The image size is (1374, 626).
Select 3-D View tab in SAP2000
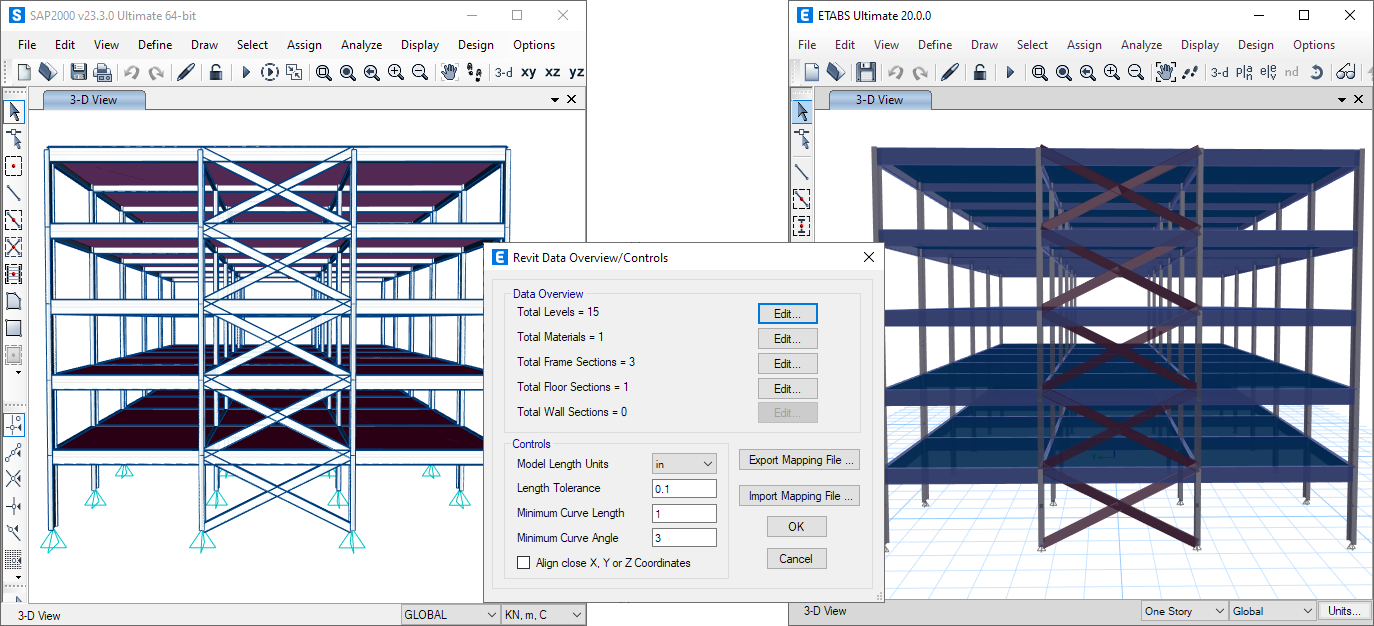(x=93, y=100)
